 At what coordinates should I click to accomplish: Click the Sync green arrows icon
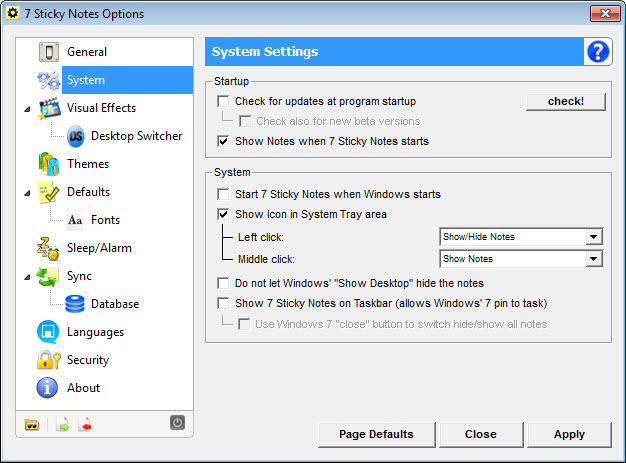pos(48,276)
